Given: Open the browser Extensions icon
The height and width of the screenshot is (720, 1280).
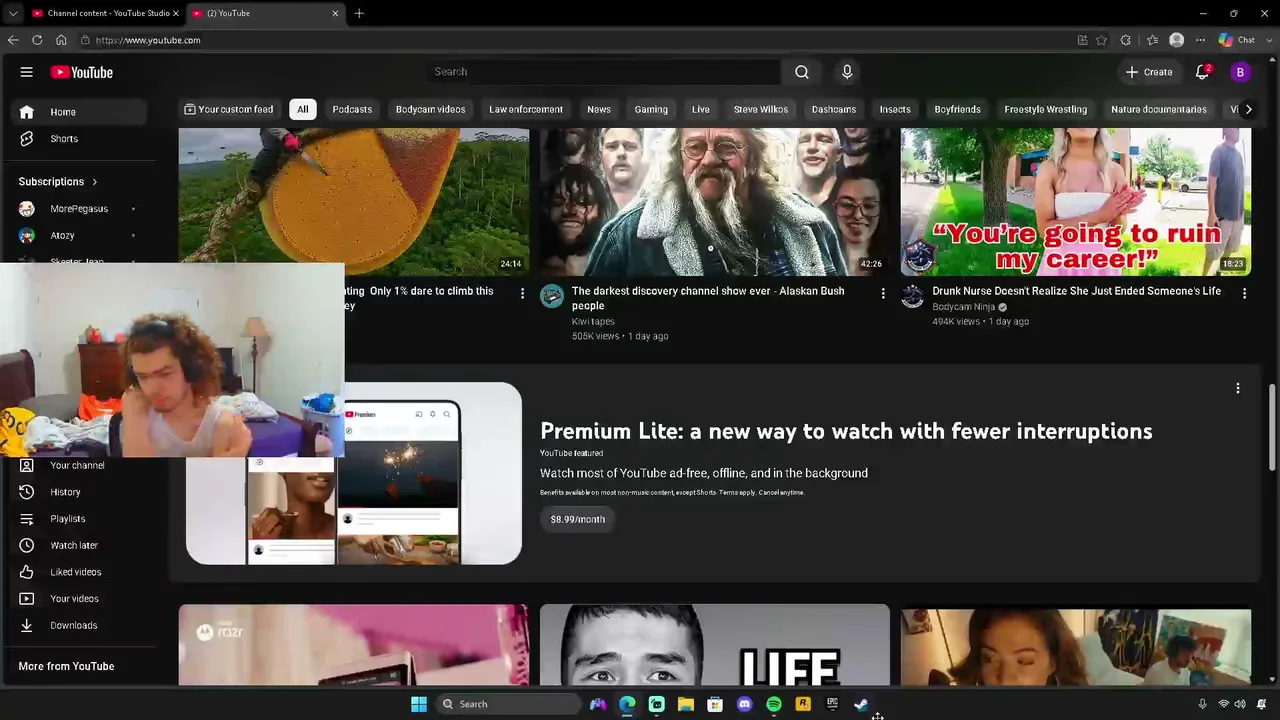Looking at the screenshot, I should [1126, 40].
